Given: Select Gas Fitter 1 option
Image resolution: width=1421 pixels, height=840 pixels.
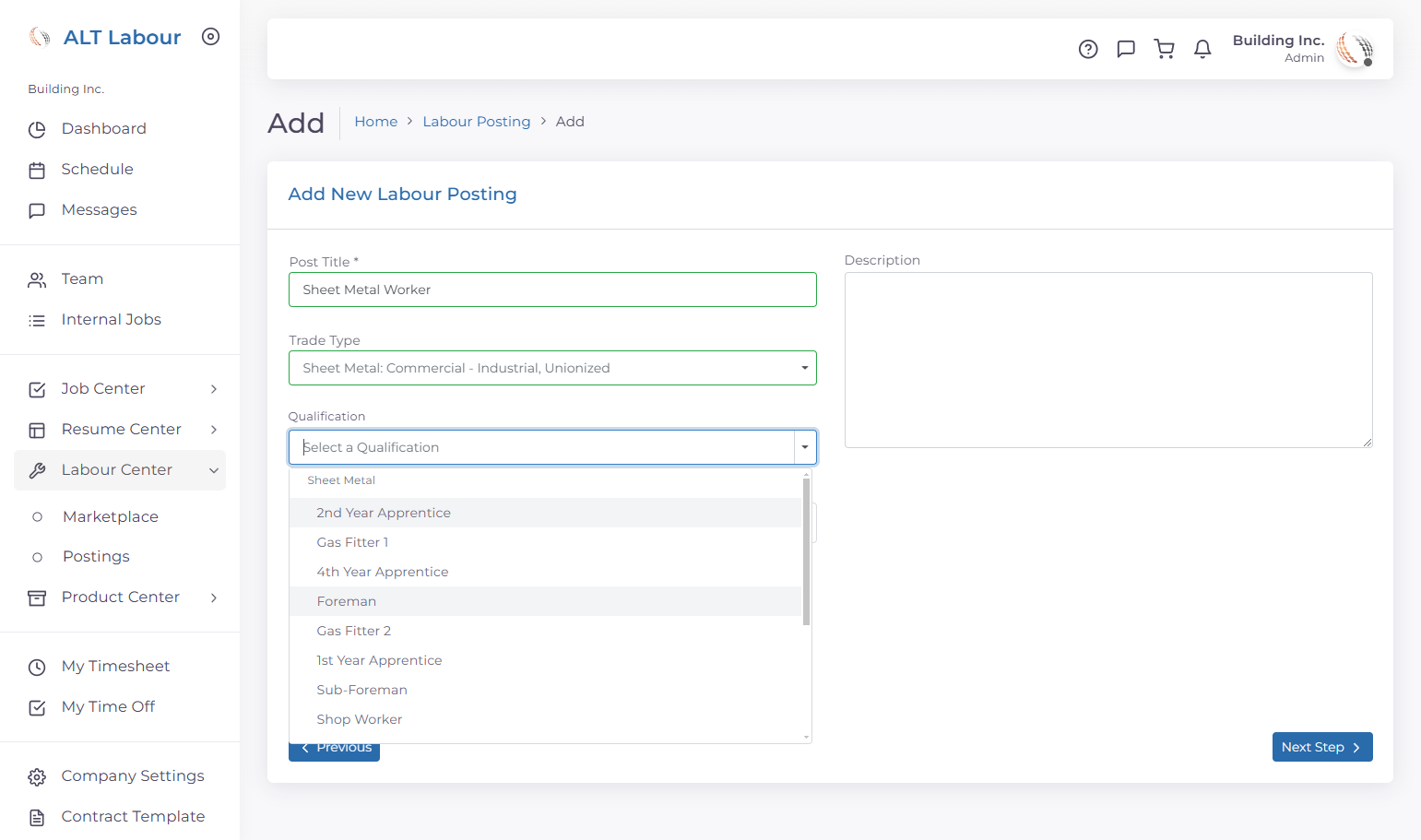Looking at the screenshot, I should (545, 542).
